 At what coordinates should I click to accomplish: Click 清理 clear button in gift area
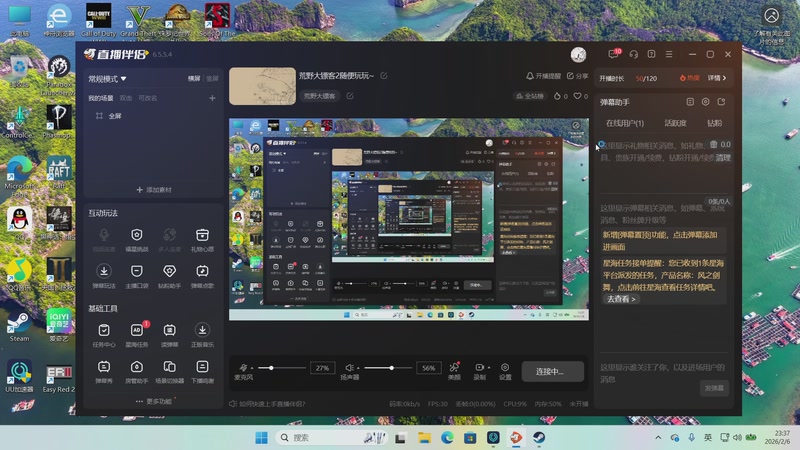point(723,158)
